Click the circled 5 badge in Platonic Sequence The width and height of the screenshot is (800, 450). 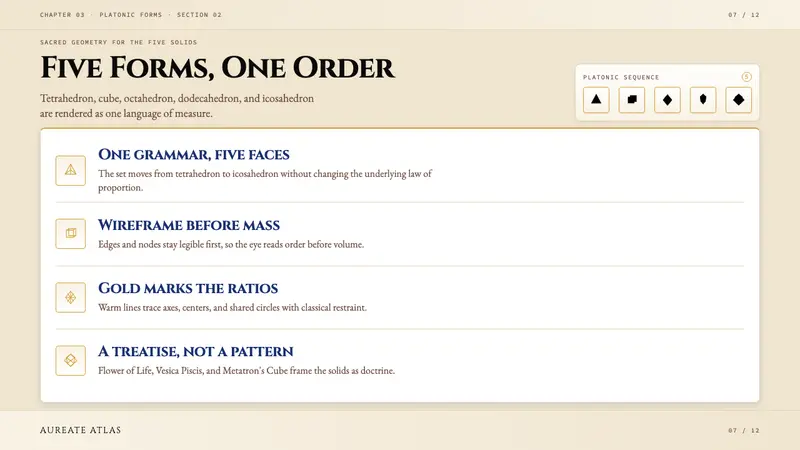746,77
